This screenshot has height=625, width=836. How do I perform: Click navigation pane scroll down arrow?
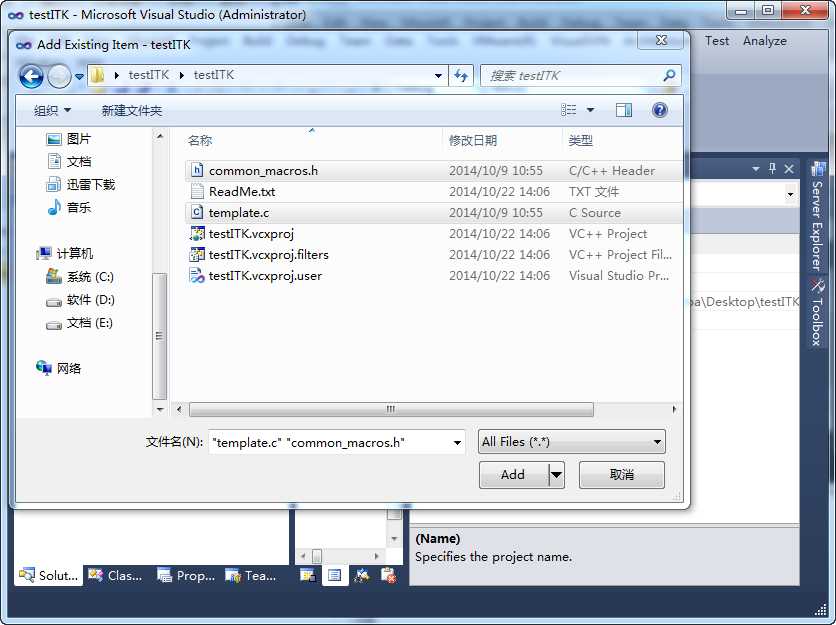coord(160,410)
